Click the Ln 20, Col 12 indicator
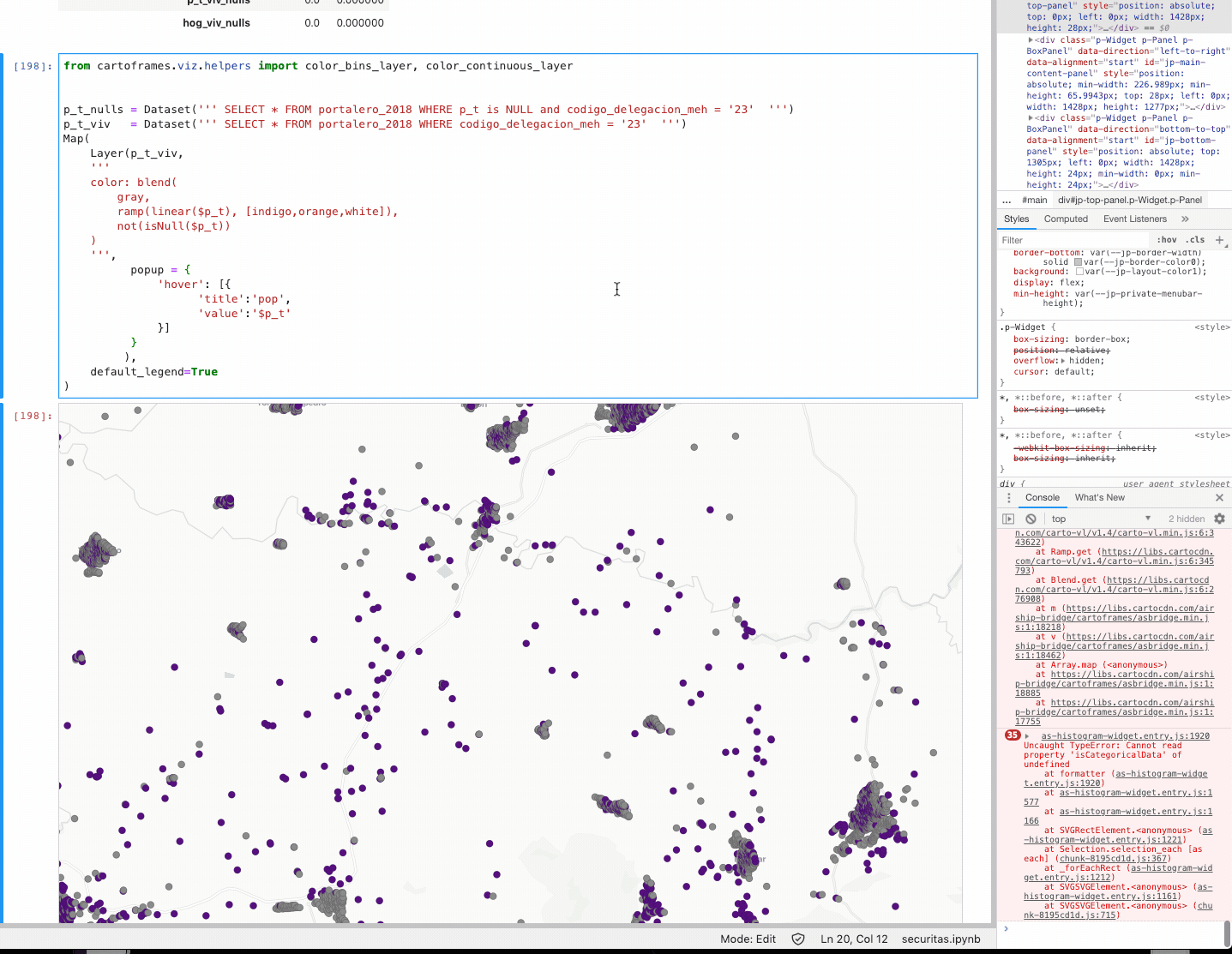Viewport: 1232px width, 954px height. click(x=854, y=939)
